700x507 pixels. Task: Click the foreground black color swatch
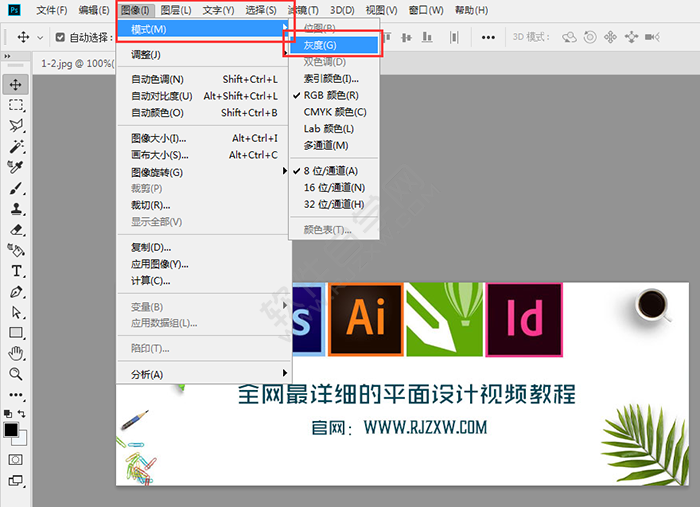coord(11,430)
